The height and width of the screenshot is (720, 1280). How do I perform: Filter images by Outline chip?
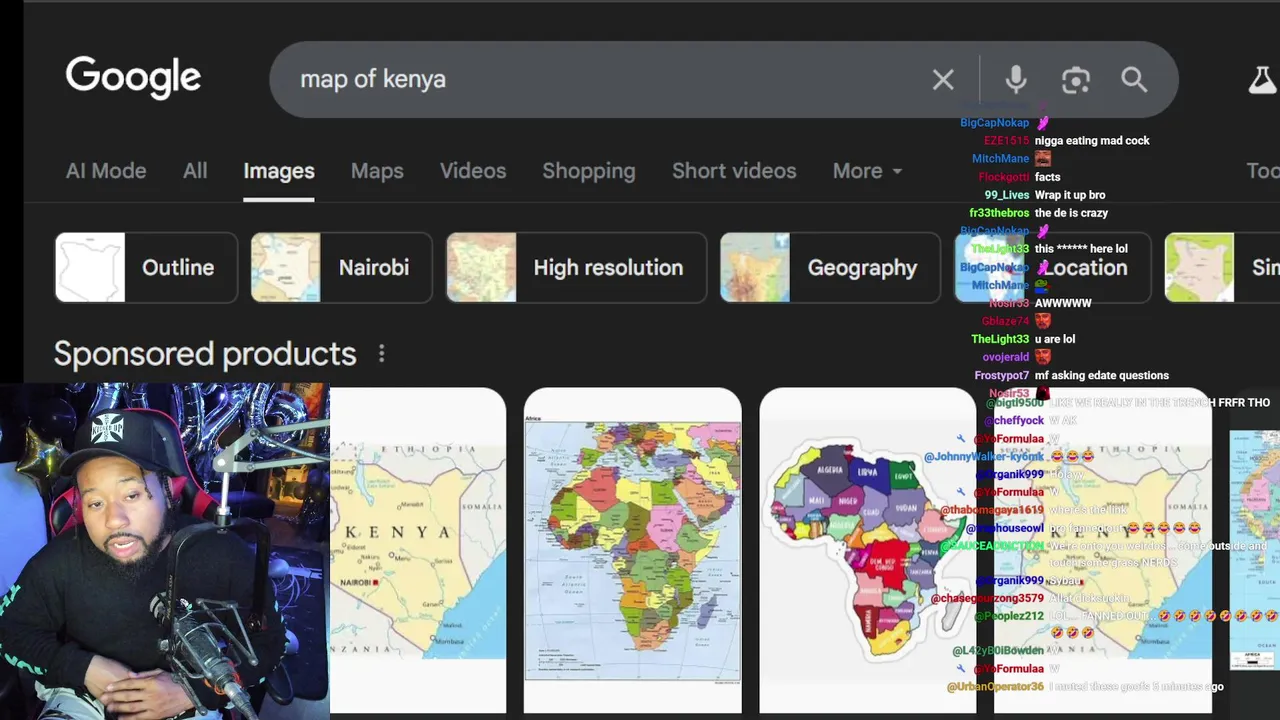coord(146,267)
